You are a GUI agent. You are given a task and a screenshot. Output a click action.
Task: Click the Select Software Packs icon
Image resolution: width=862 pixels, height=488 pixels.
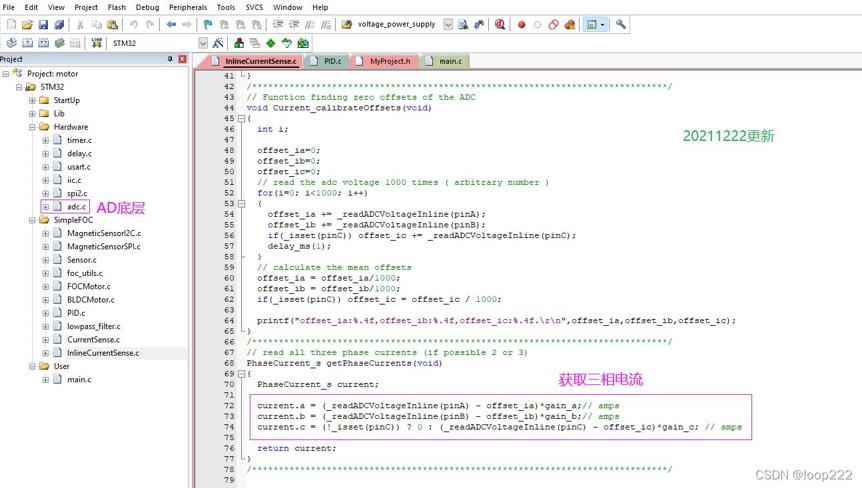286,43
